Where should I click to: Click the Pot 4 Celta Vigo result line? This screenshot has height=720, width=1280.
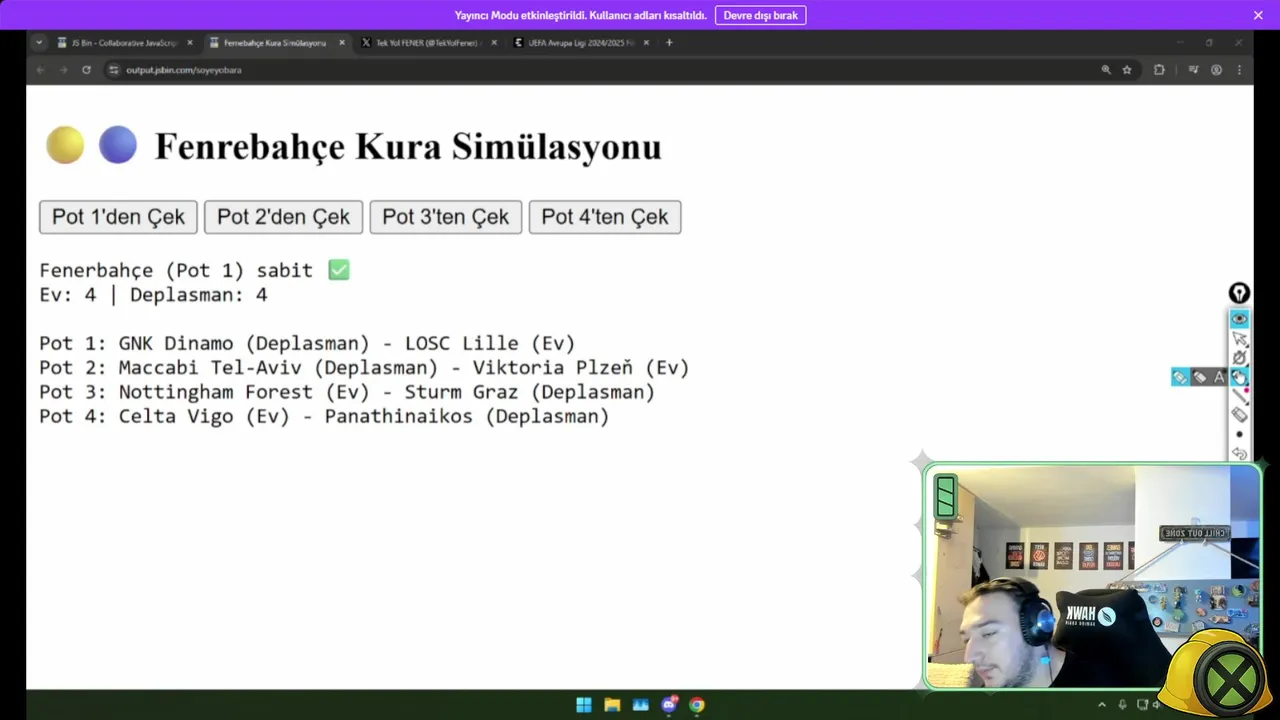point(324,416)
